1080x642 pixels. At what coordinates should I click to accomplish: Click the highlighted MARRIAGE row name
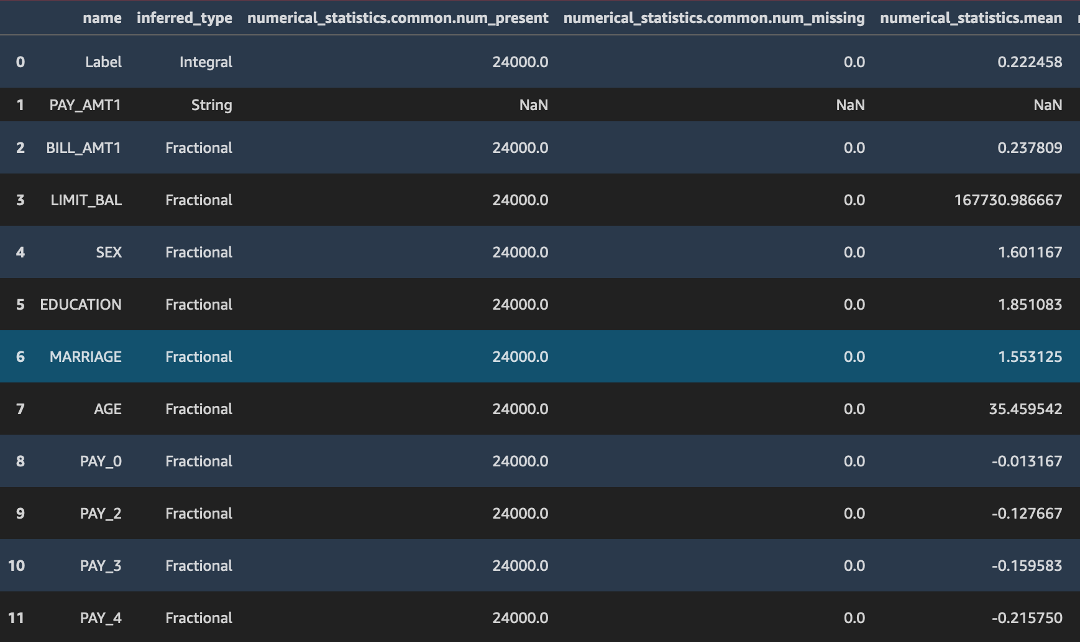pos(85,357)
